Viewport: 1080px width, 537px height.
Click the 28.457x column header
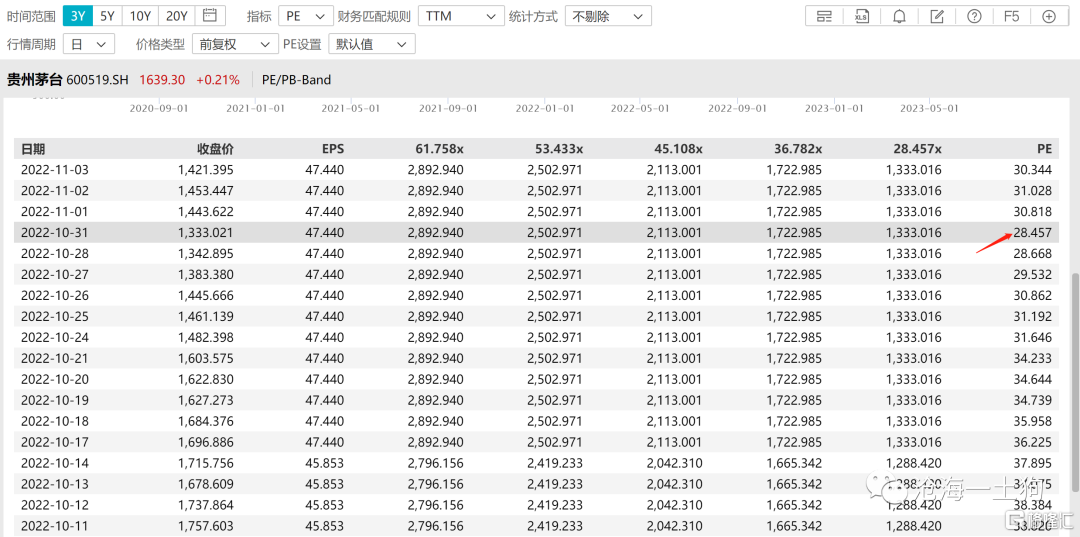point(917,149)
